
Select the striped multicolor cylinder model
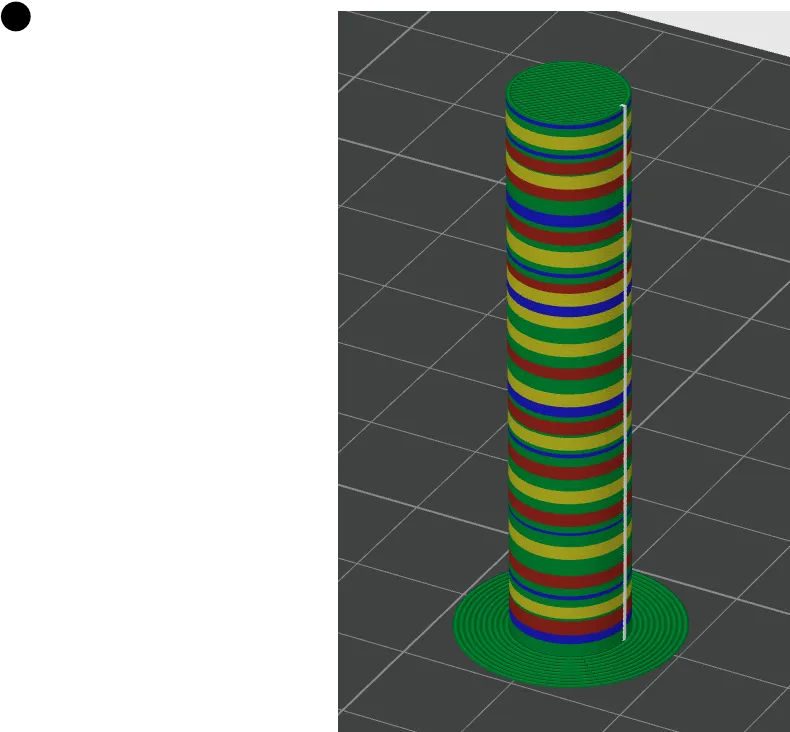[568, 353]
